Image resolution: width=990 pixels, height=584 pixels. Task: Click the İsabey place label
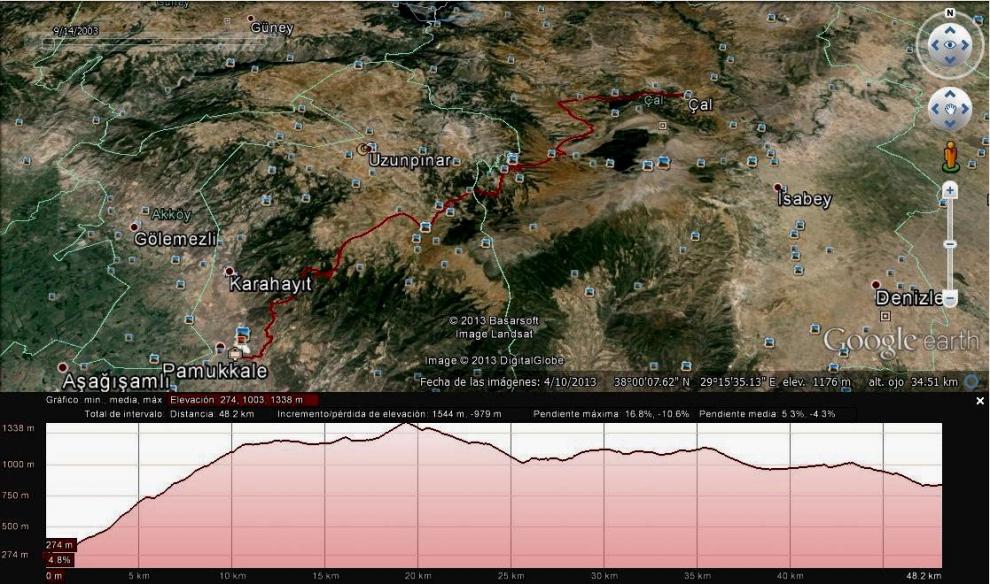pyautogui.click(x=804, y=199)
